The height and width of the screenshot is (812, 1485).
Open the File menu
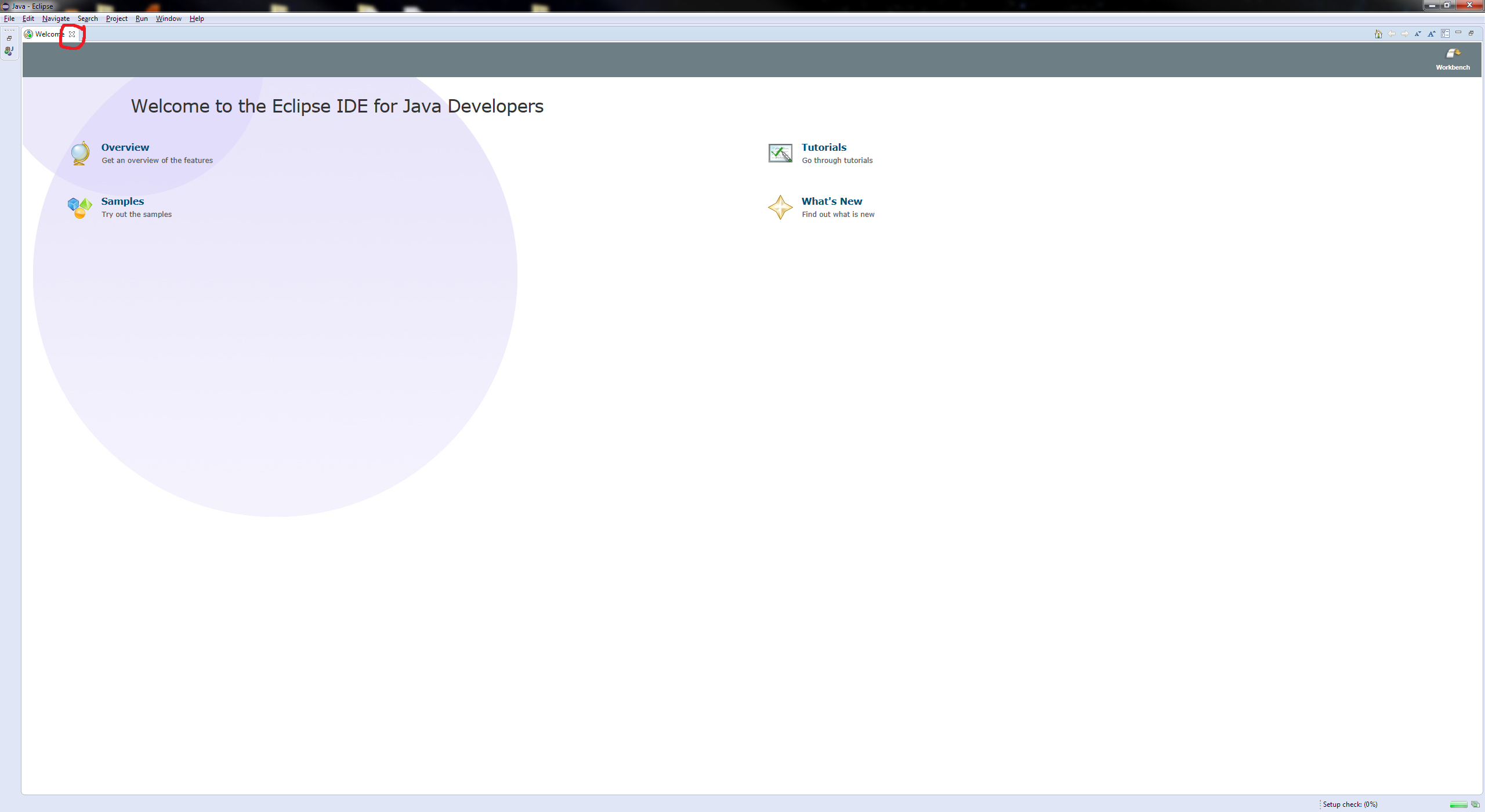[9, 19]
